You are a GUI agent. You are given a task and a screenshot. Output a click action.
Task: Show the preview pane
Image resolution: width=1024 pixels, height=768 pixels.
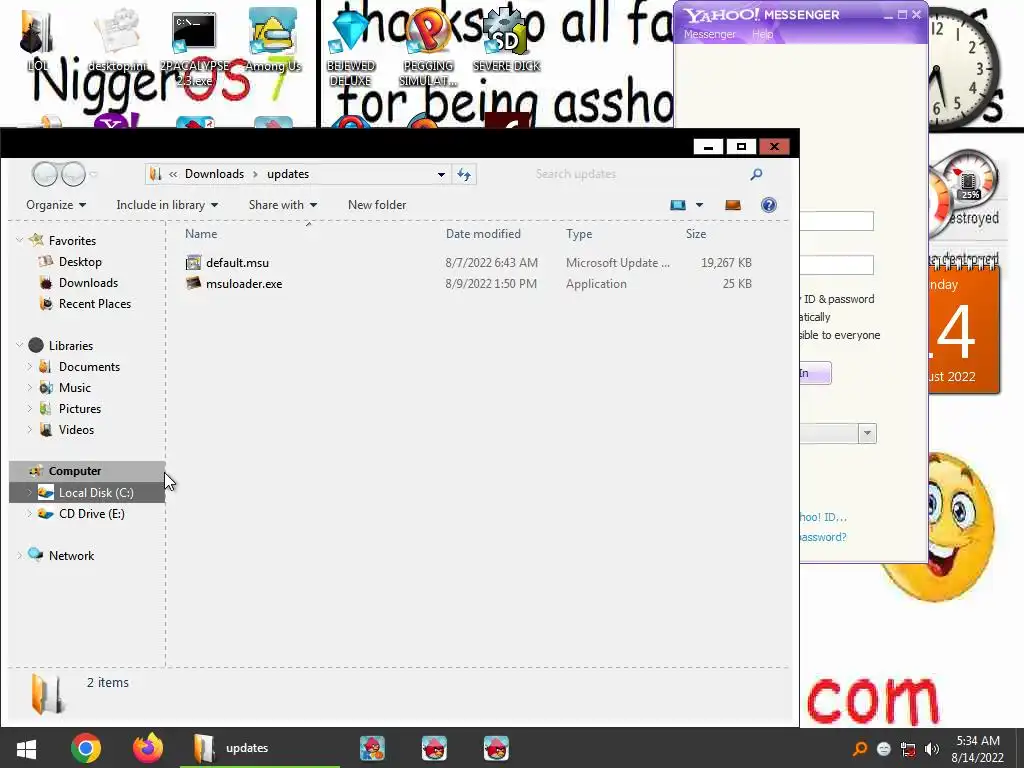coord(733,205)
